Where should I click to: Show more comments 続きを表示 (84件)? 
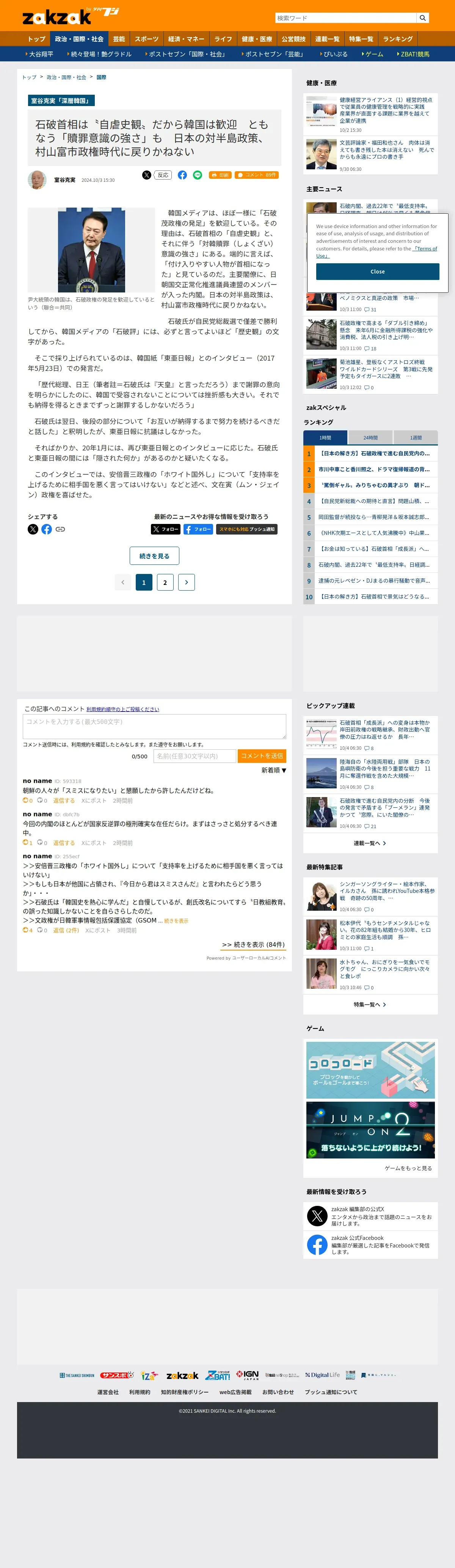pos(253,945)
